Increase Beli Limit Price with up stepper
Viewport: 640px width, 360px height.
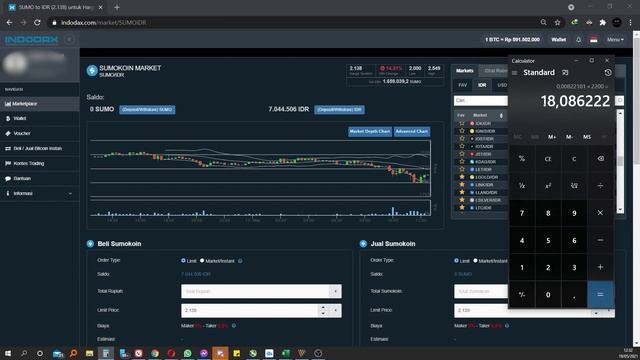(323, 307)
